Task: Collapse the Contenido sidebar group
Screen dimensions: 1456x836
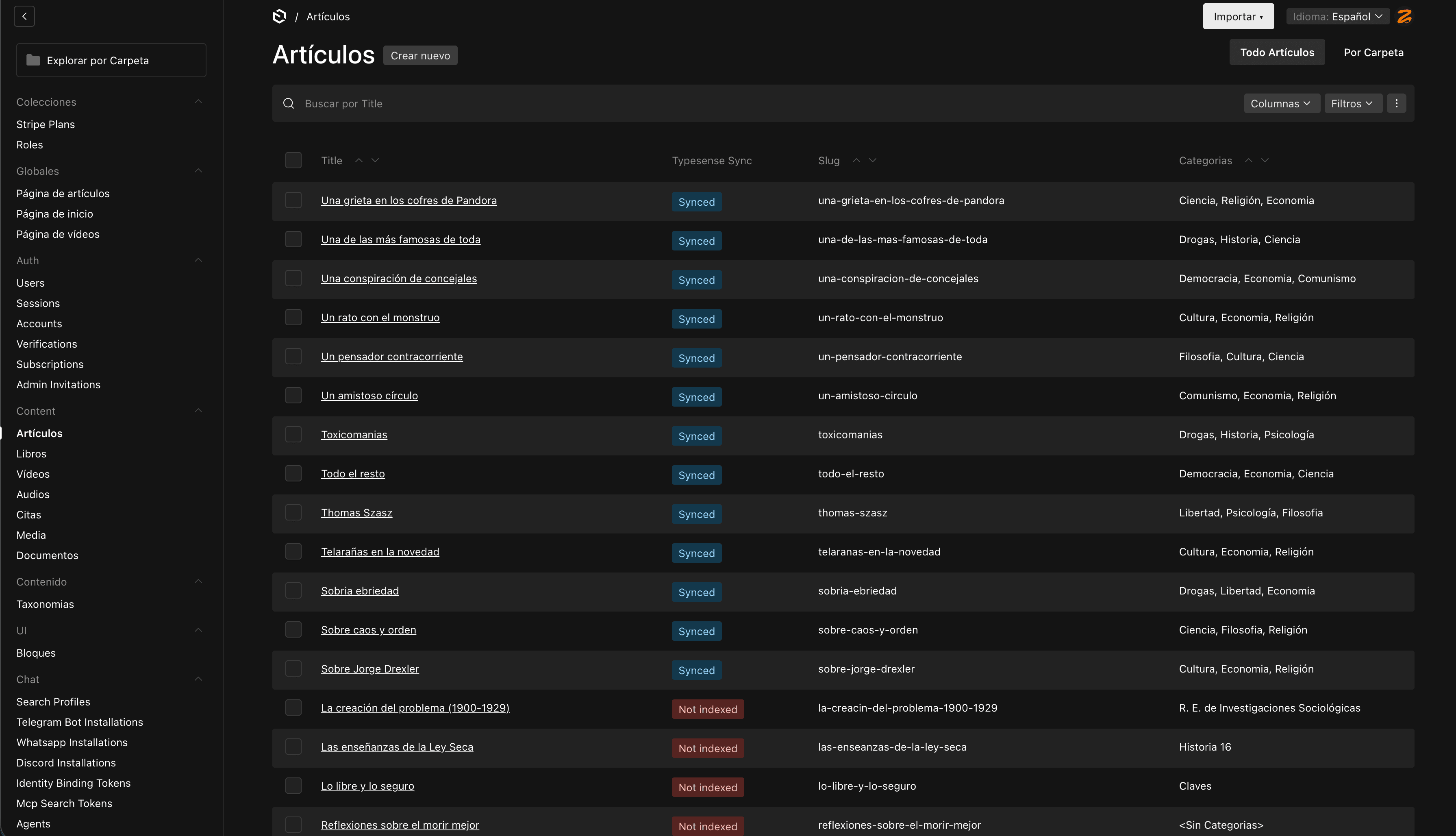Action: (x=198, y=581)
